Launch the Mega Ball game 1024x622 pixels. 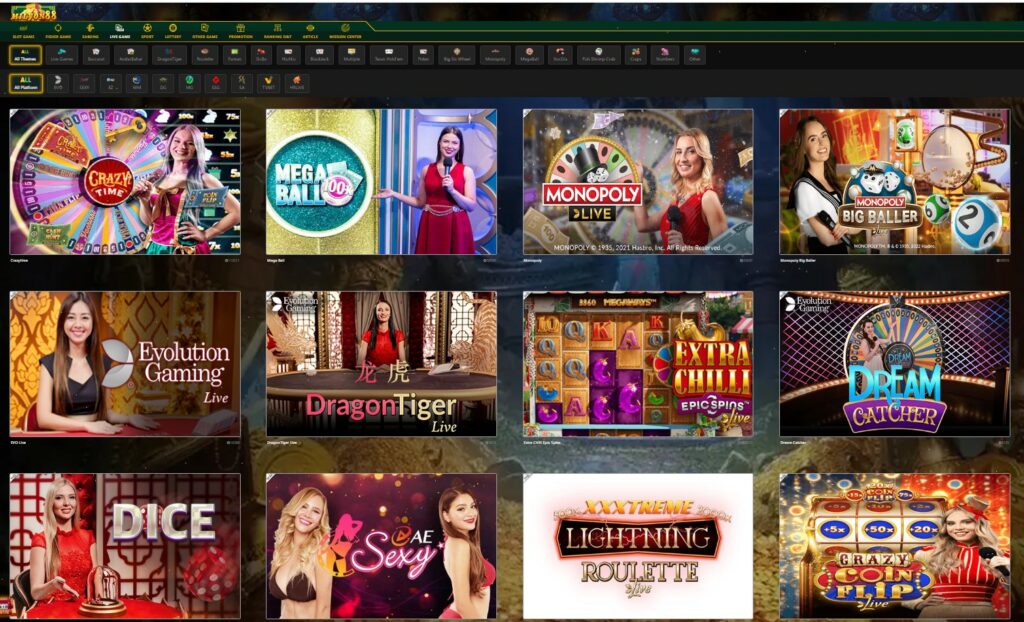click(381, 182)
